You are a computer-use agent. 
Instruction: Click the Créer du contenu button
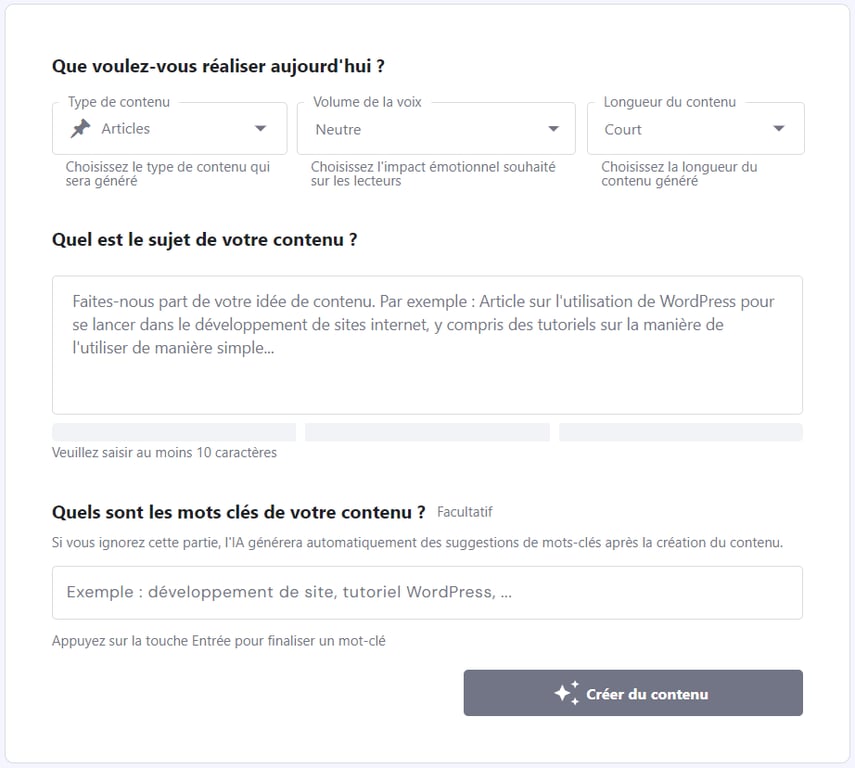(632, 692)
